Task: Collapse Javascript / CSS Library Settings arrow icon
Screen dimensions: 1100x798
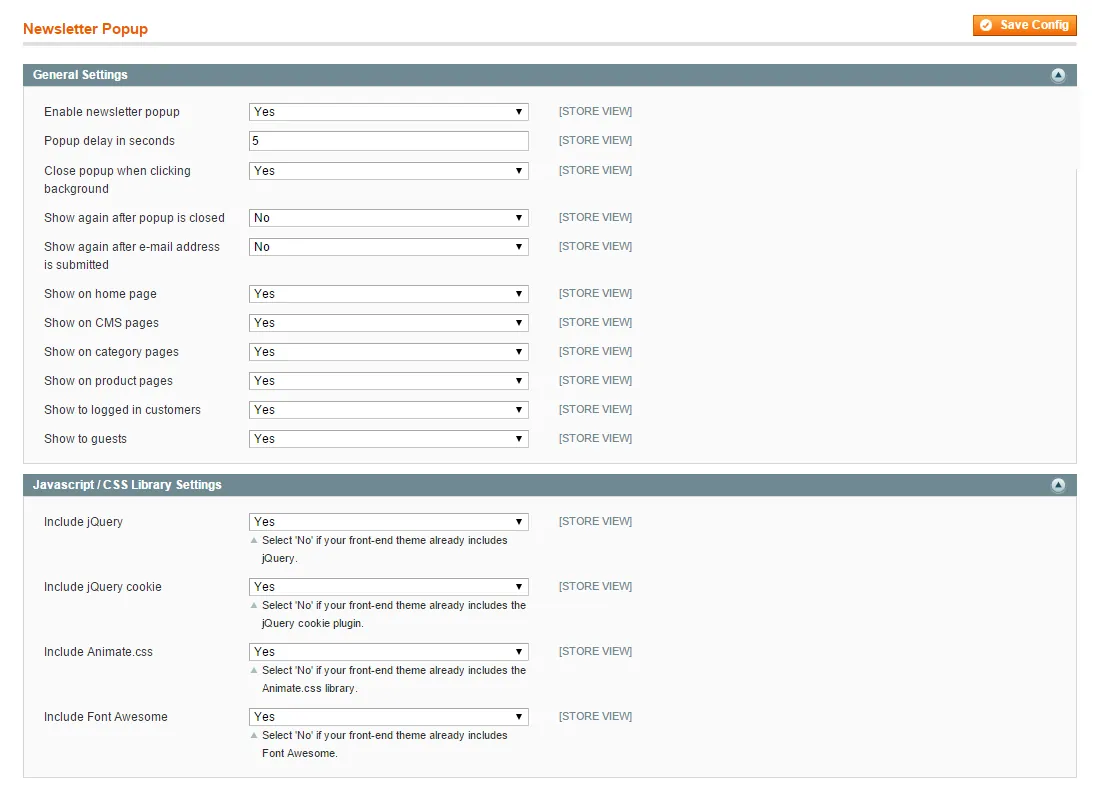Action: tap(1058, 485)
